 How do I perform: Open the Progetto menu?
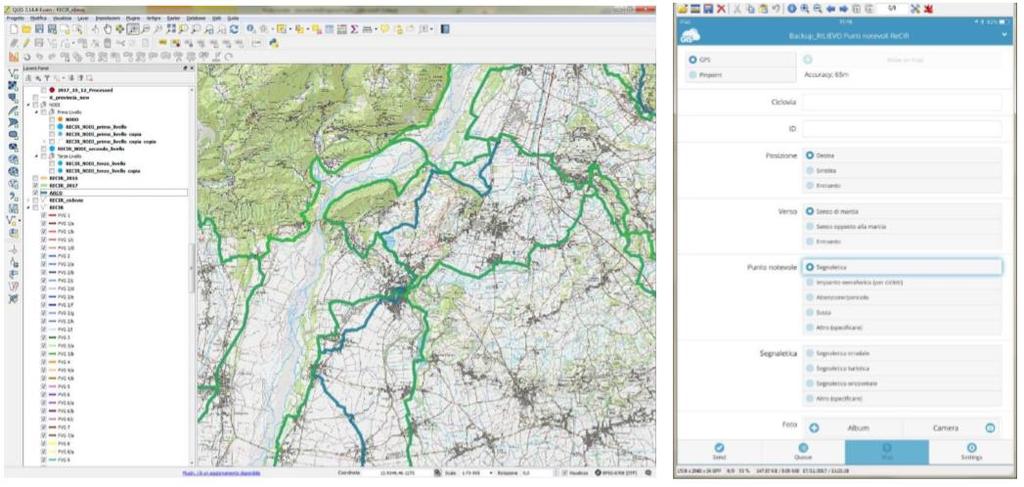(15, 18)
